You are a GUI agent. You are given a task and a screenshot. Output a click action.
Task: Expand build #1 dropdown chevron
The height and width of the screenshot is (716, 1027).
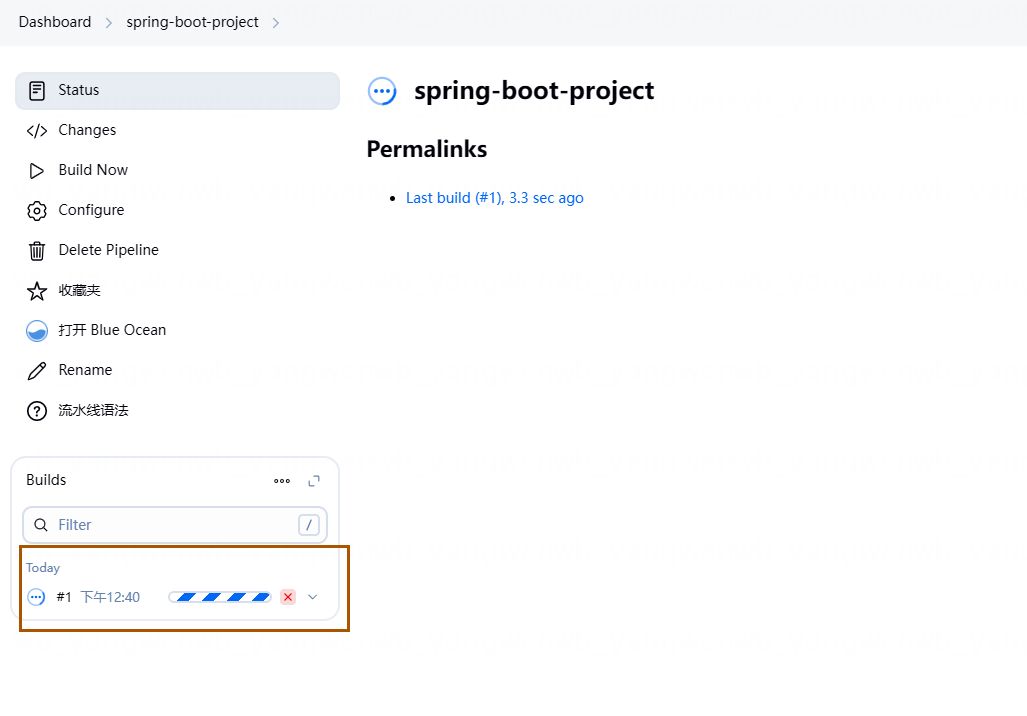pyautogui.click(x=312, y=597)
